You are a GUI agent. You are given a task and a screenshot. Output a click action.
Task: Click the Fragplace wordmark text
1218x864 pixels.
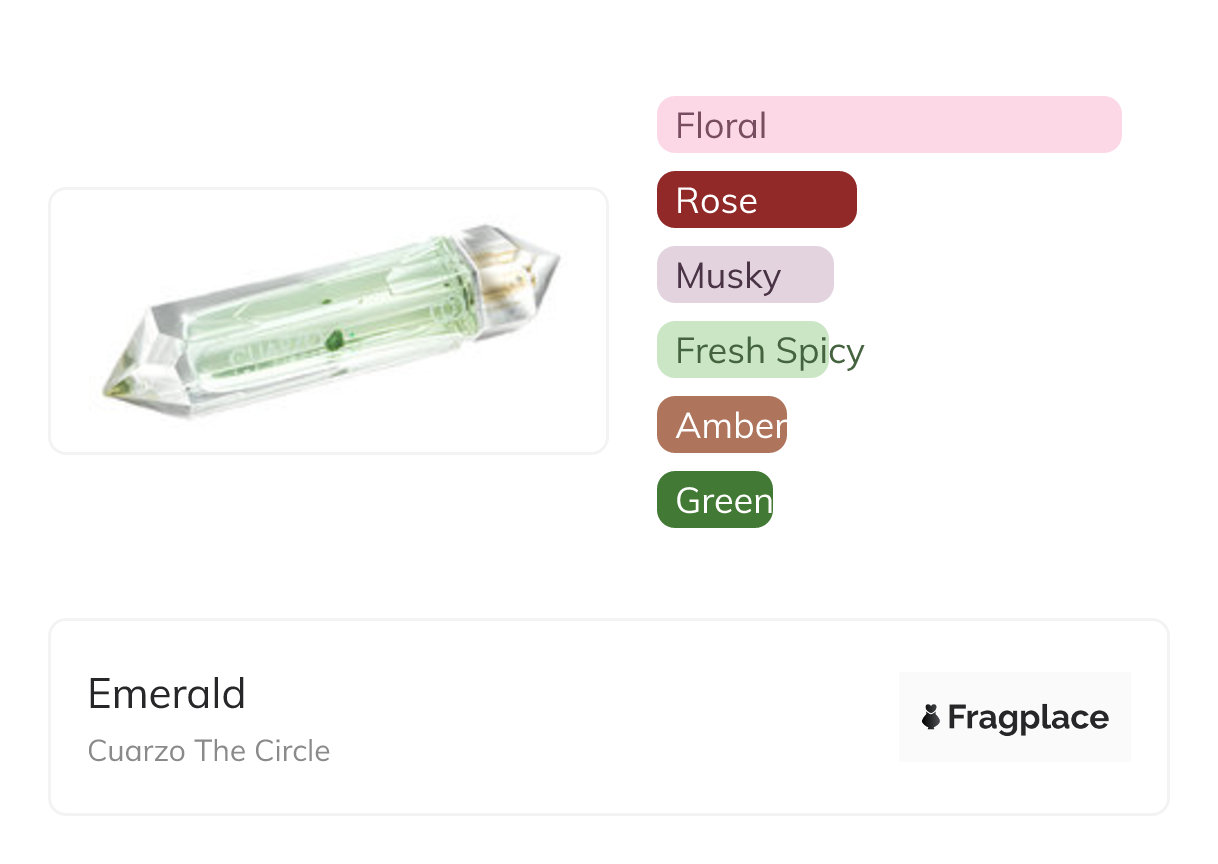(x=1028, y=718)
